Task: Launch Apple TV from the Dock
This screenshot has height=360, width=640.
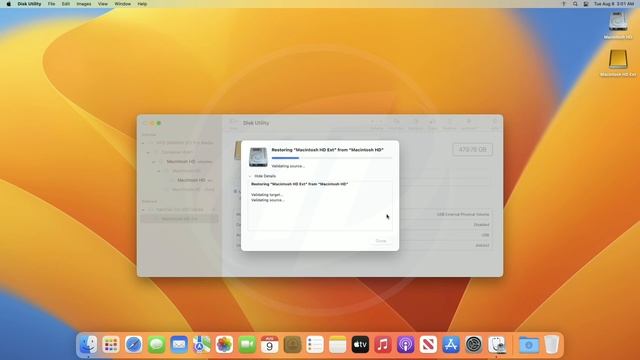Action: (360, 345)
